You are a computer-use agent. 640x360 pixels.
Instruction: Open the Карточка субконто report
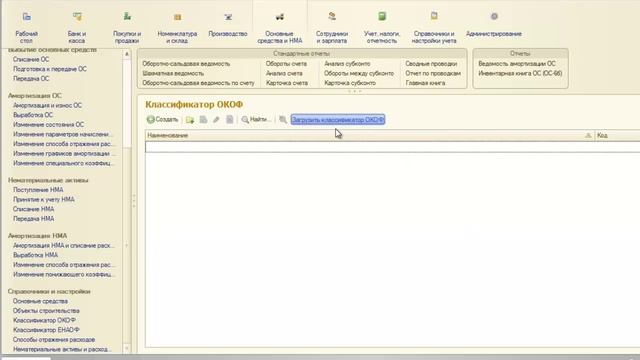point(350,83)
